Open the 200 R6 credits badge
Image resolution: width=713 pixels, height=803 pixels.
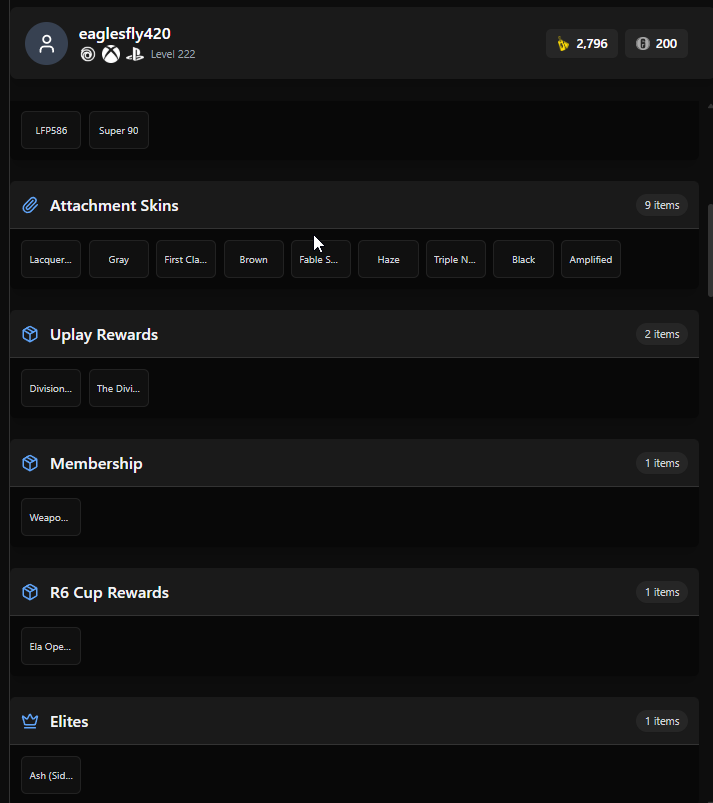pyautogui.click(x=656, y=44)
